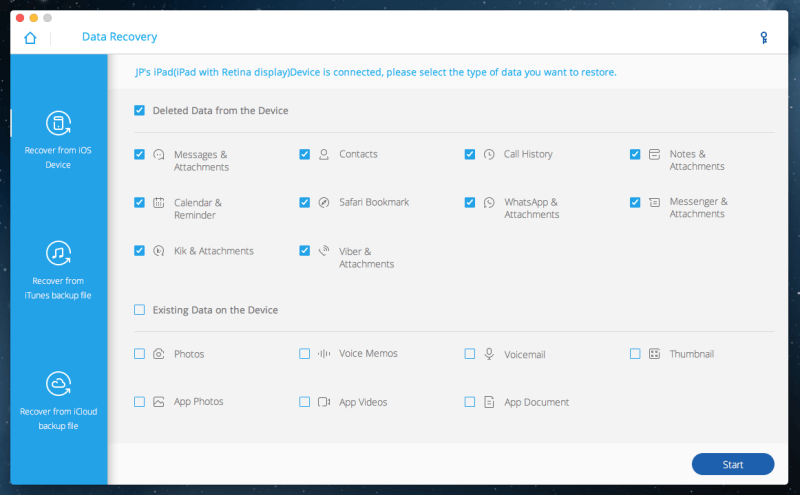
Task: Click the 'Safari Bookmark' label text
Action: tap(374, 202)
